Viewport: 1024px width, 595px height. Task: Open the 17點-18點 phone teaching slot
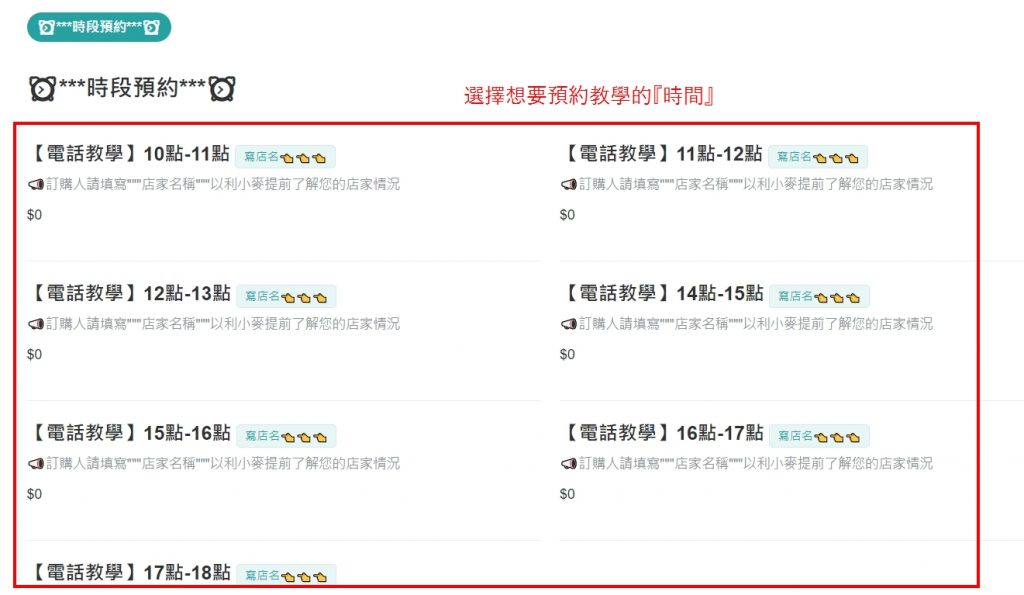pos(129,573)
